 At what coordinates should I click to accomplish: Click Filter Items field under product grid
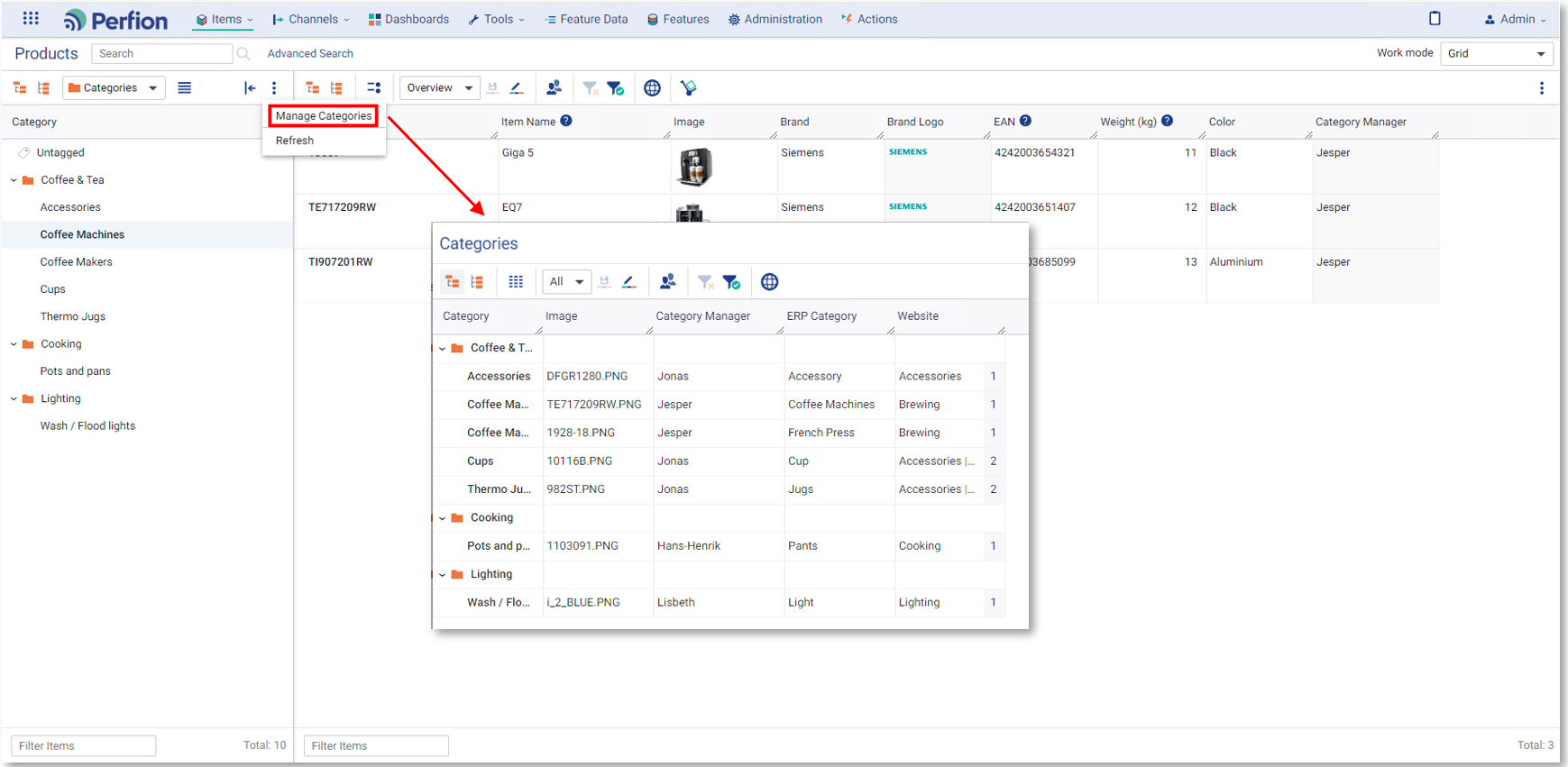click(x=376, y=745)
